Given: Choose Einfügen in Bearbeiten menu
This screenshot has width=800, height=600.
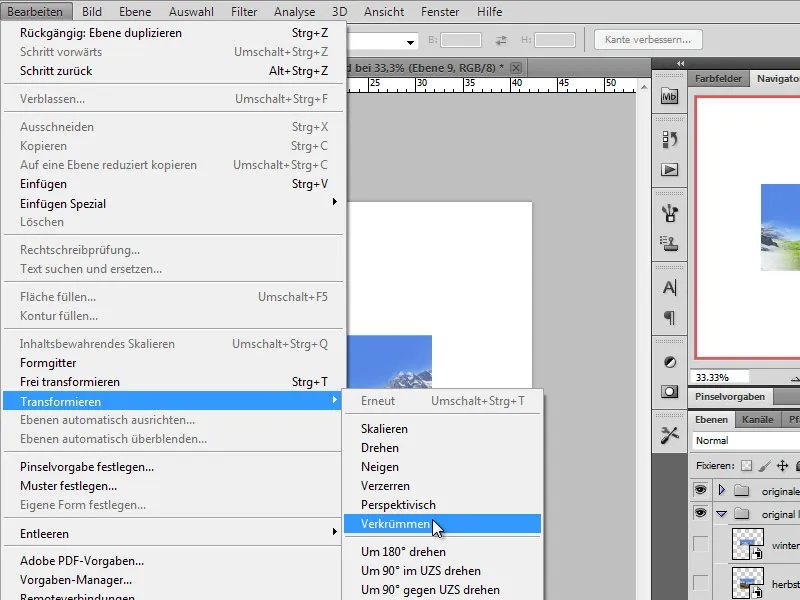Looking at the screenshot, I should (x=174, y=184).
